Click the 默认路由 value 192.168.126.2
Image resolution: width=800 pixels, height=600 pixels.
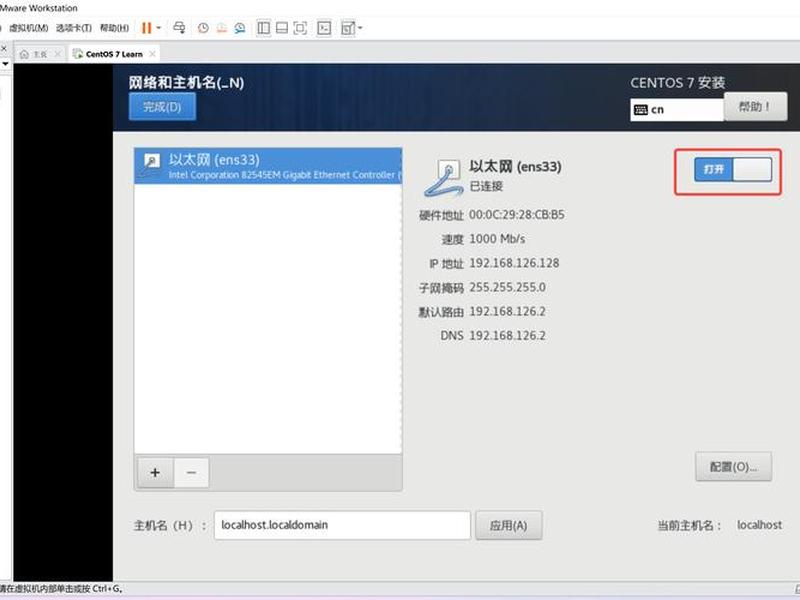tap(508, 311)
